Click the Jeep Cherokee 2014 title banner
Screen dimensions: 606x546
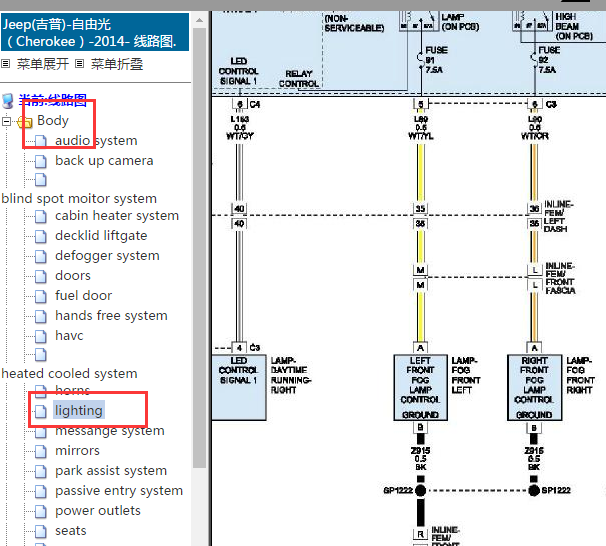95,32
